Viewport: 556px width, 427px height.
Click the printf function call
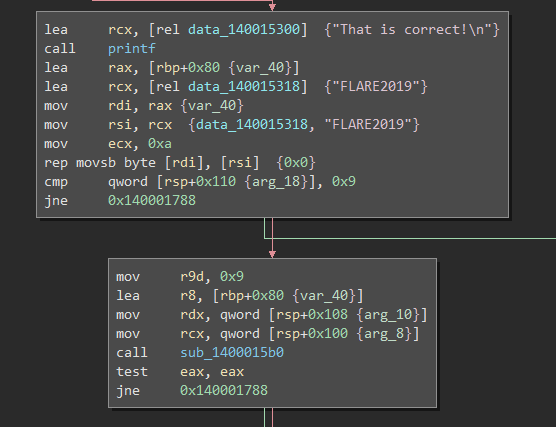pyautogui.click(x=132, y=49)
